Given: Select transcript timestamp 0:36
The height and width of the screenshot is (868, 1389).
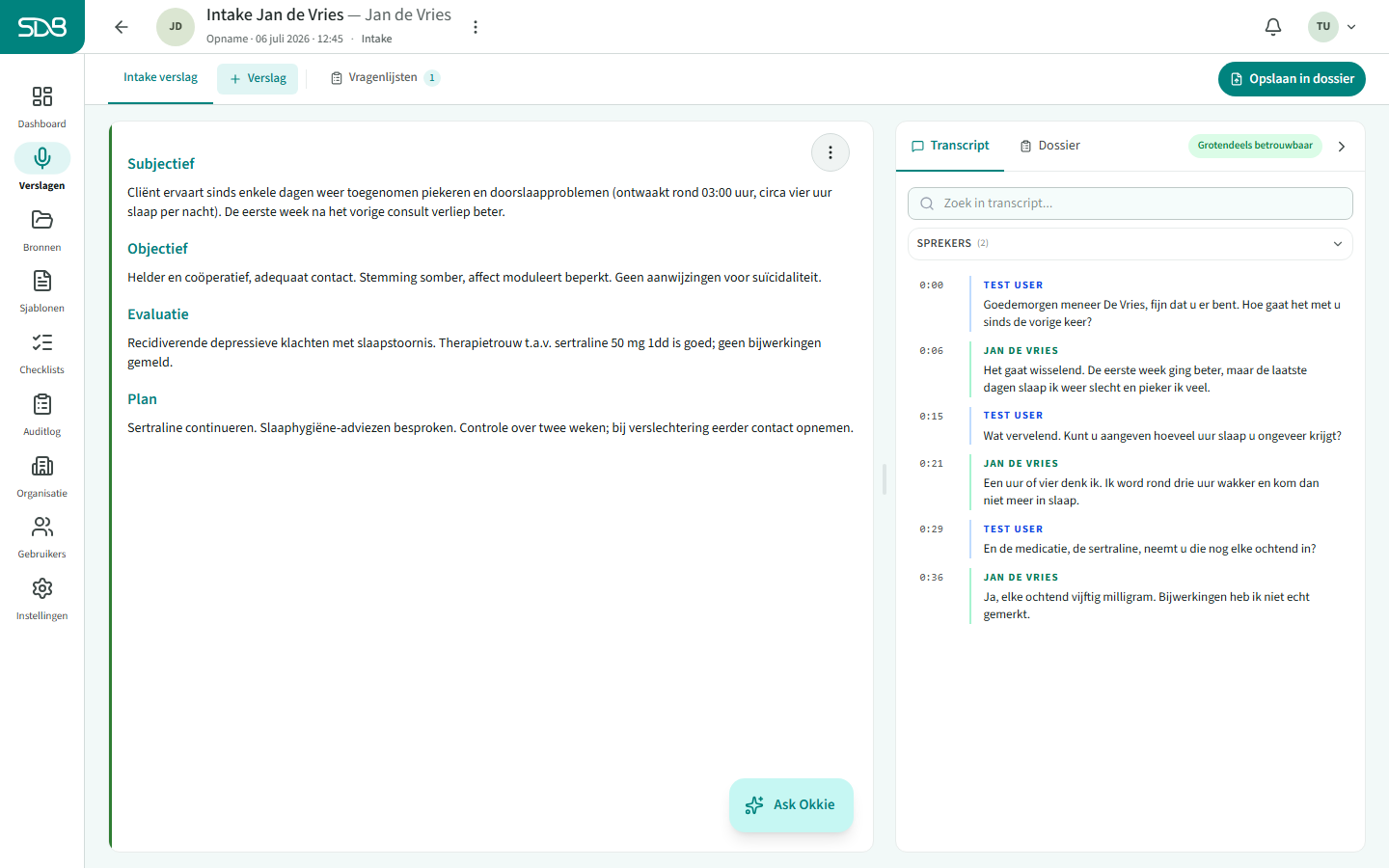Looking at the screenshot, I should point(932,578).
